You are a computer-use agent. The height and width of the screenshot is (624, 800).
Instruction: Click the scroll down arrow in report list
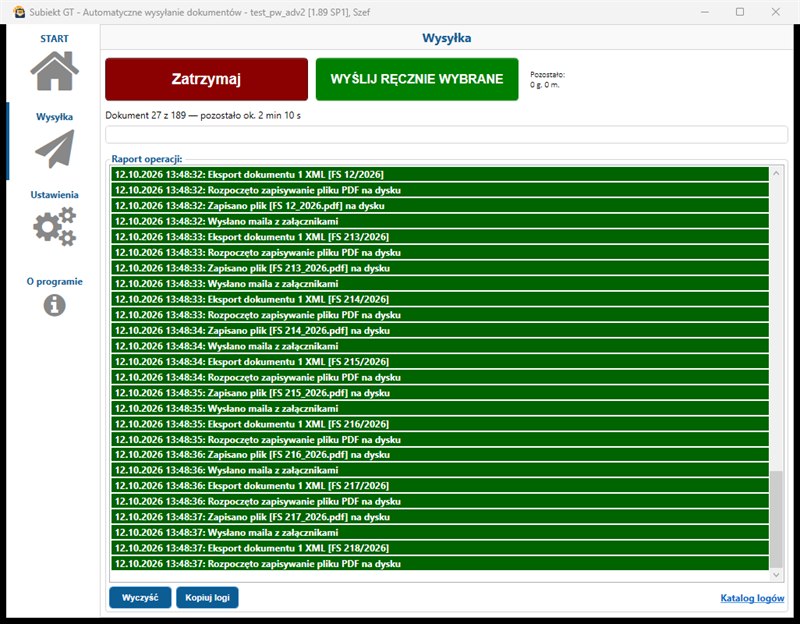coord(776,575)
